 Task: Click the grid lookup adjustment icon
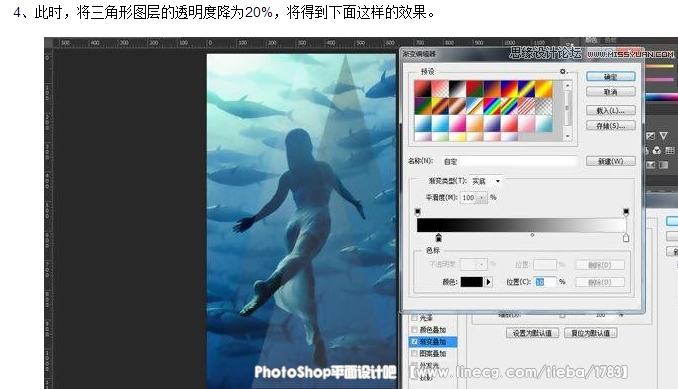pos(670,150)
